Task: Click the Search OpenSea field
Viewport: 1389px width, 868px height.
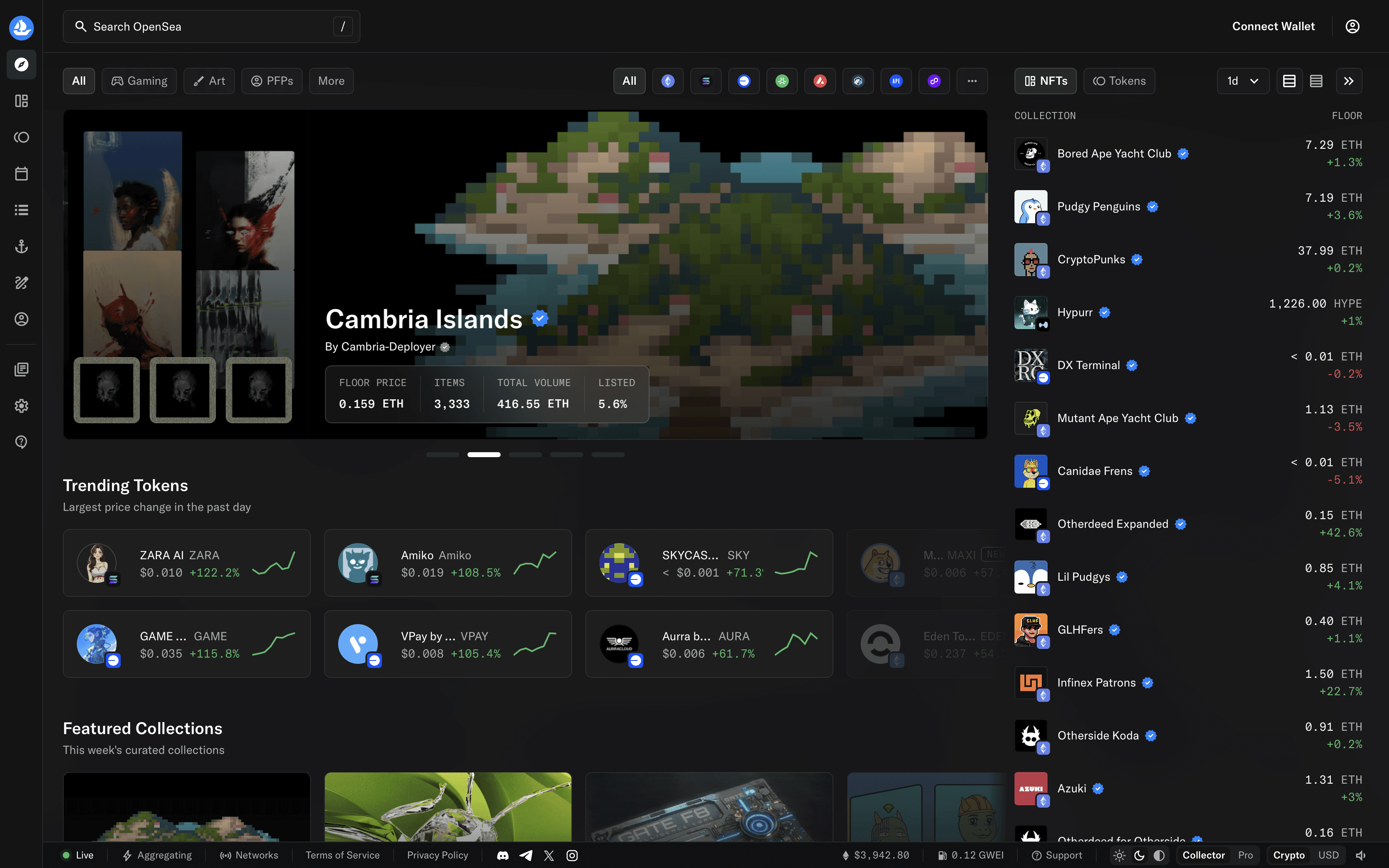Action: point(211,26)
